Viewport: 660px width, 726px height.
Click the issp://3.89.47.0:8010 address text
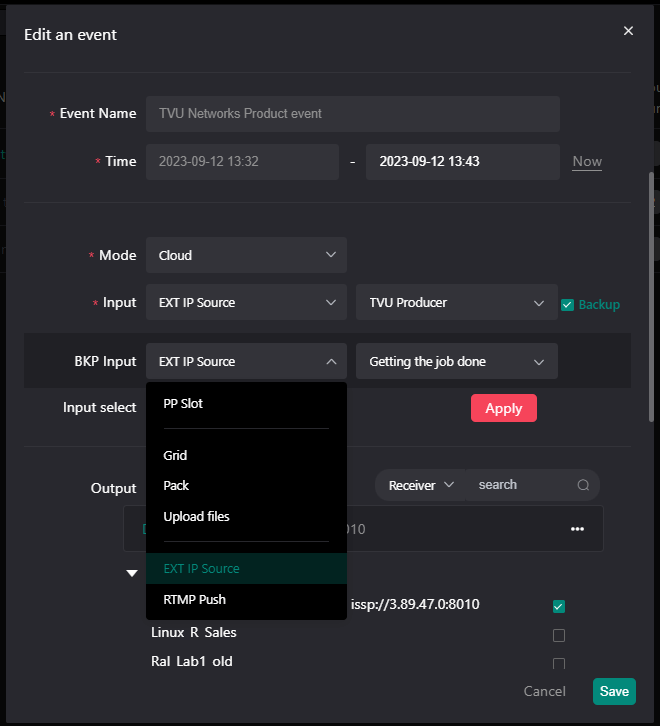415,604
